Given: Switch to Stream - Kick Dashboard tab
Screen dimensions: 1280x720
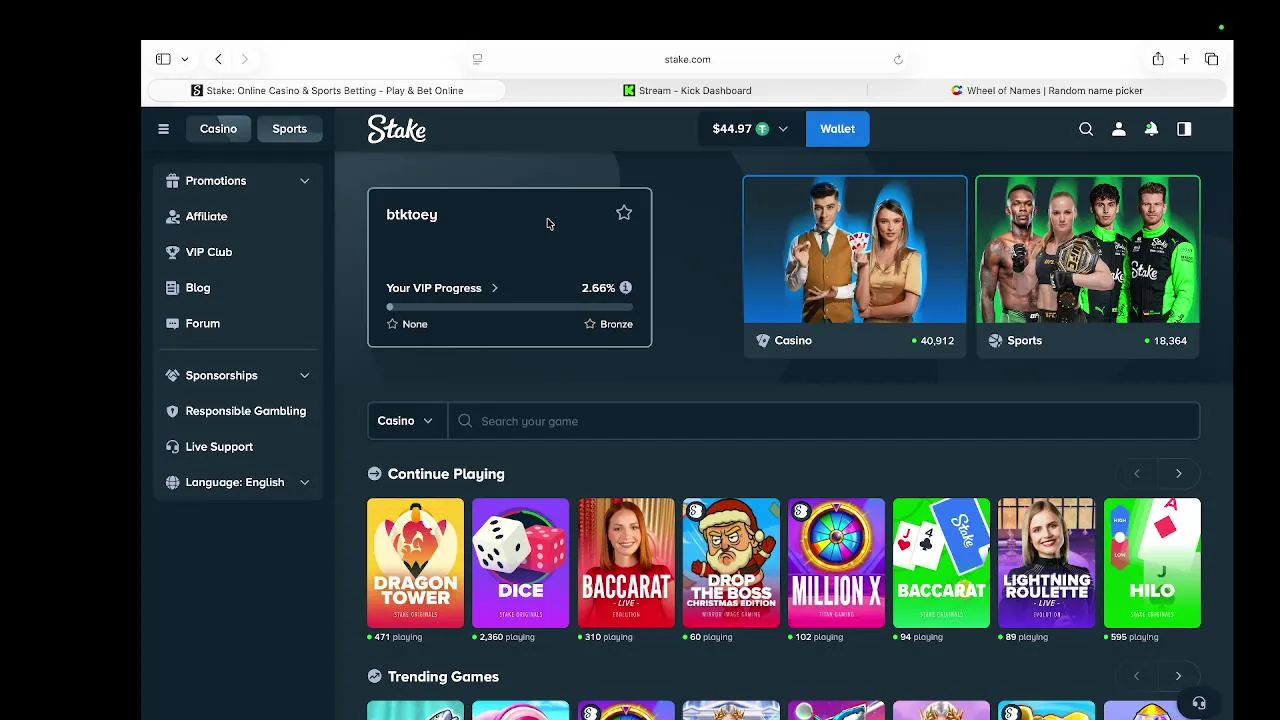Looking at the screenshot, I should (x=686, y=90).
